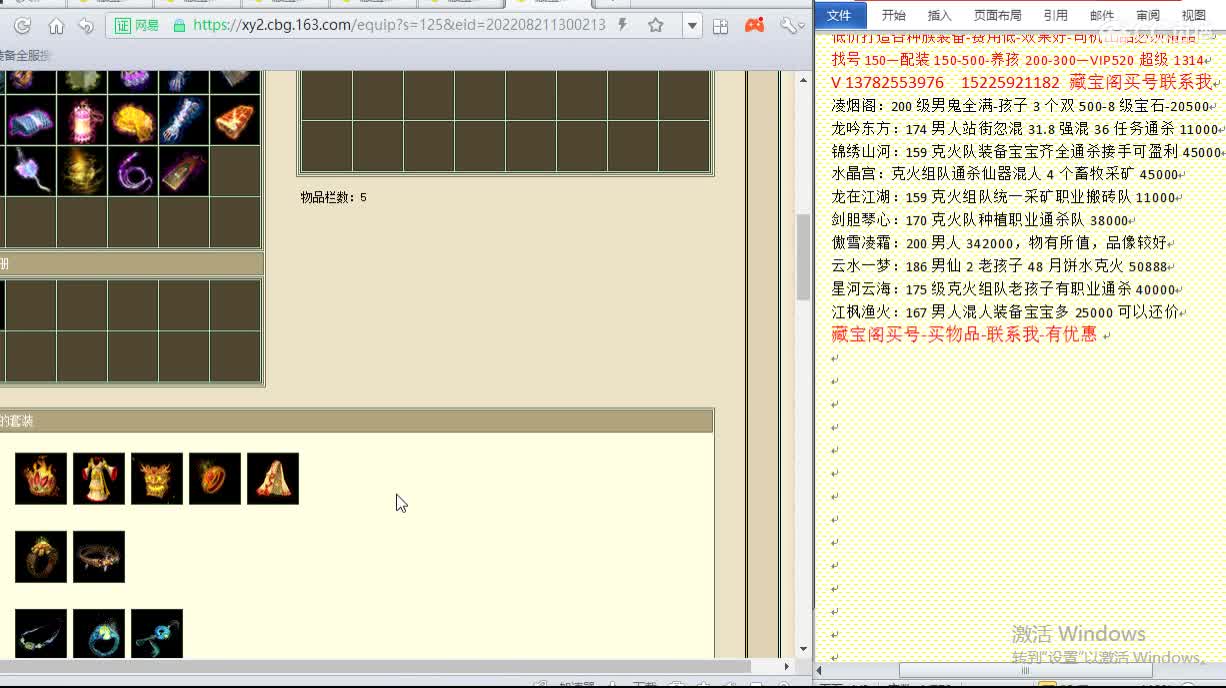Switch to the 审阅 ribbon tab

click(1148, 15)
